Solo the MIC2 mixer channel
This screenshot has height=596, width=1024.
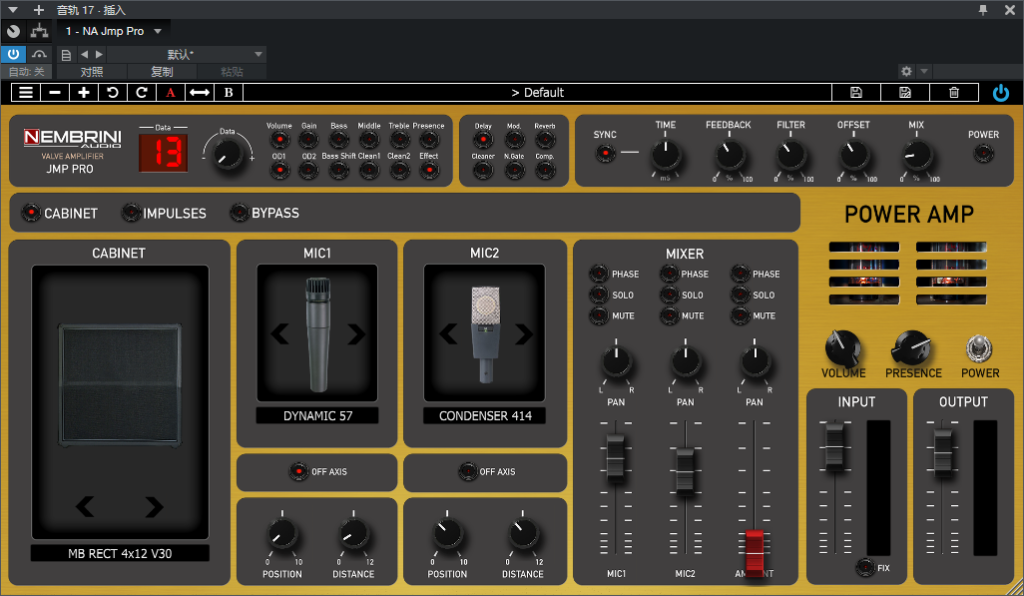tap(668, 294)
